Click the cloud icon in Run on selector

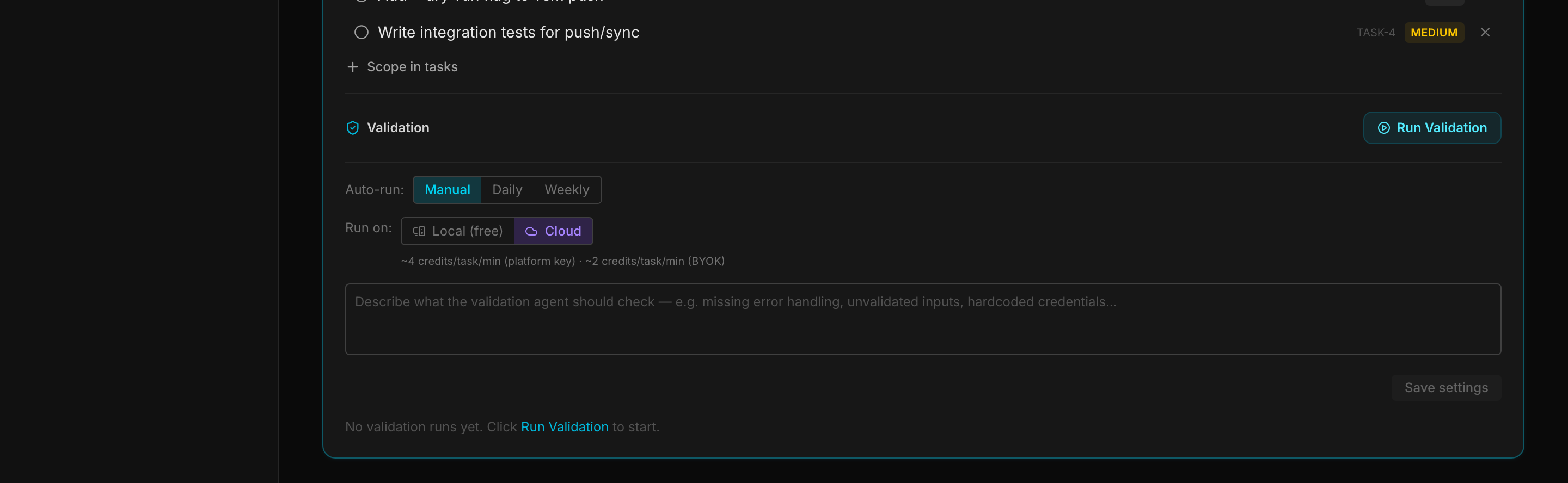tap(531, 231)
